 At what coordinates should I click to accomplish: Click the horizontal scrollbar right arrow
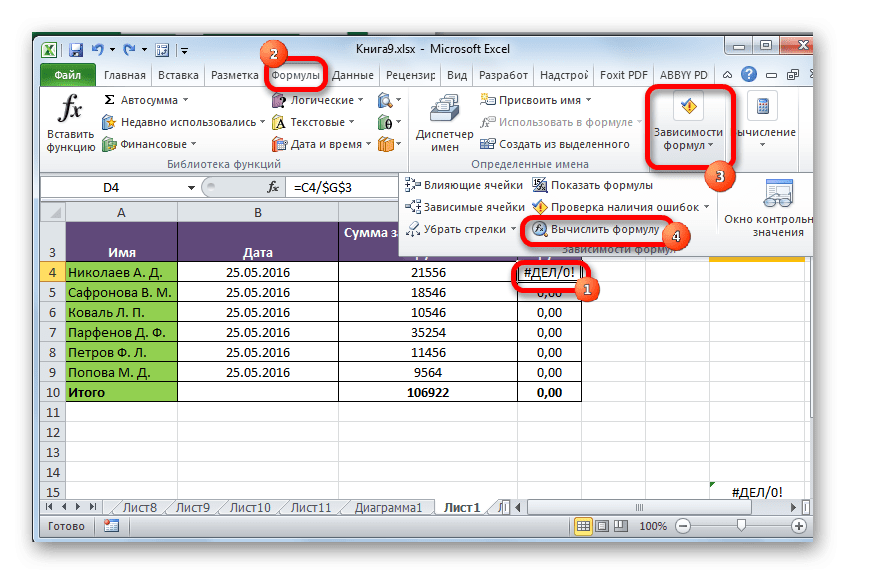pos(793,507)
